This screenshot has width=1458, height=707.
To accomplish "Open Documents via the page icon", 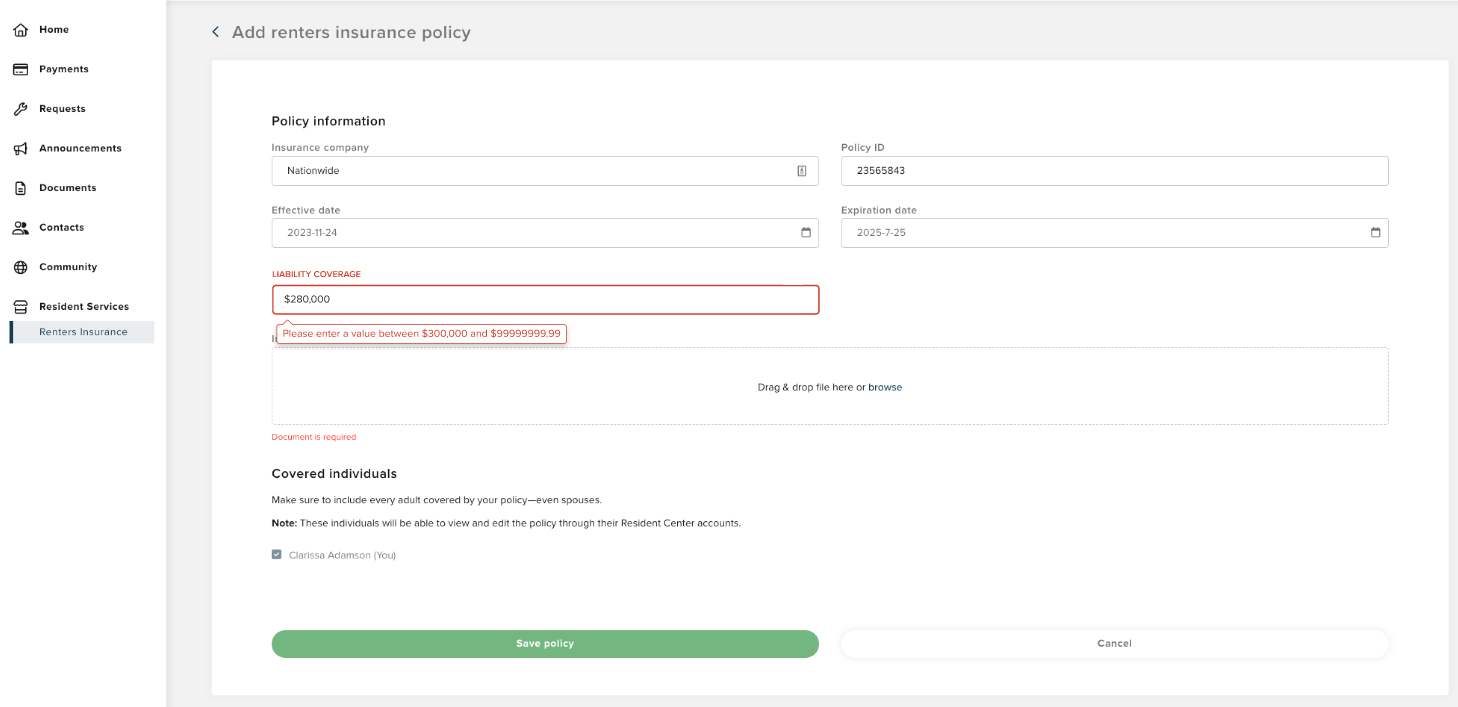I will (x=20, y=187).
